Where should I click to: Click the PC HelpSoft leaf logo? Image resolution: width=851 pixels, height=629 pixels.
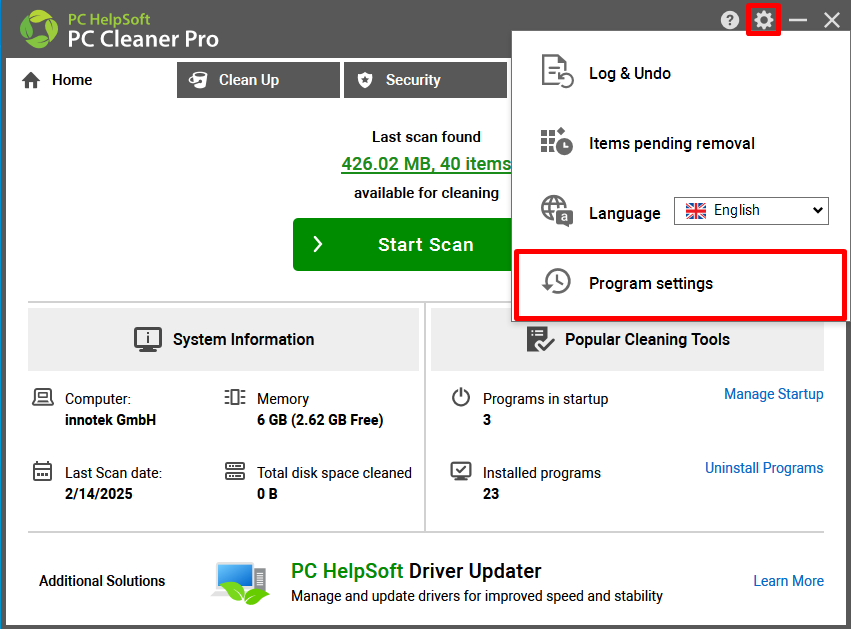click(39, 29)
